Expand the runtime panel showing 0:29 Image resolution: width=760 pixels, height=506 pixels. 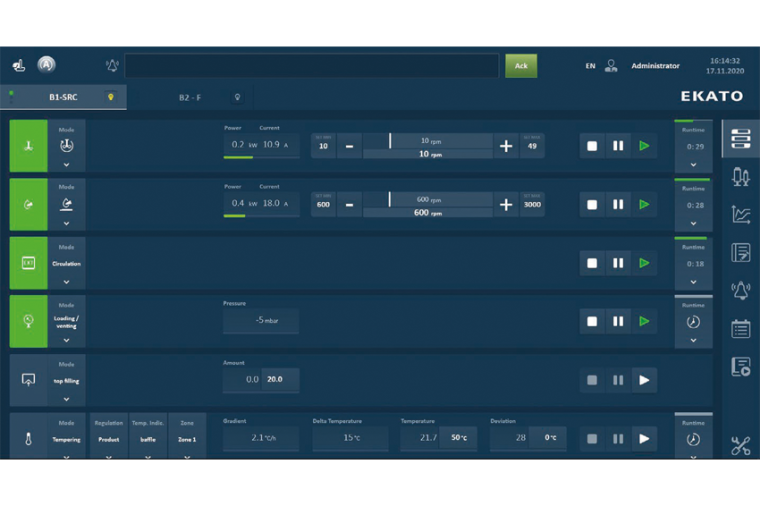(693, 165)
